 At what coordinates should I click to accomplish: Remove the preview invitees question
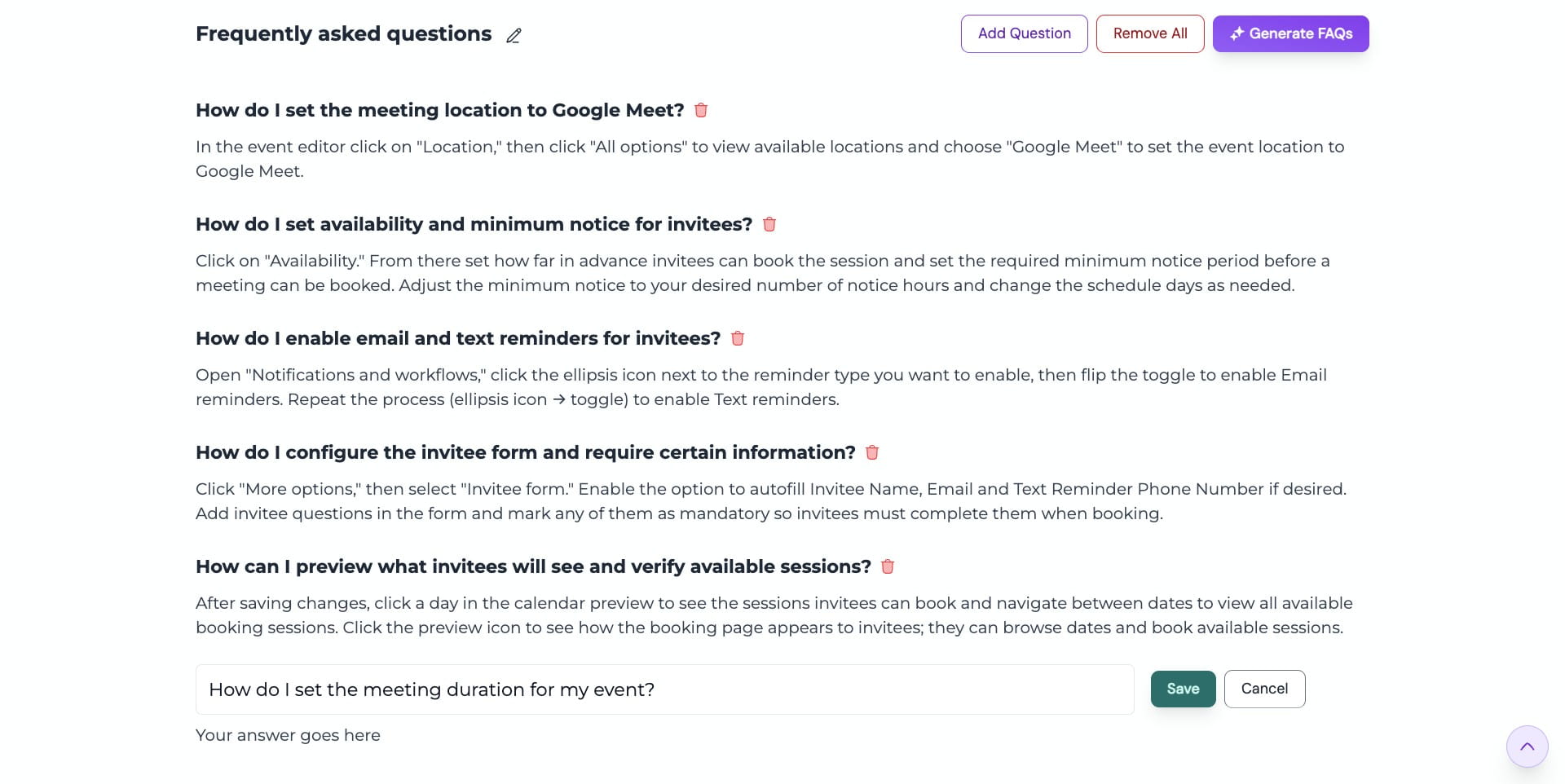(x=888, y=566)
